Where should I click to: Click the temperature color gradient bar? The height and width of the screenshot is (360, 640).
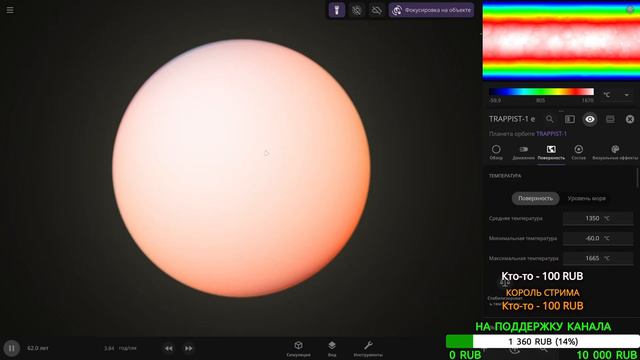click(541, 92)
